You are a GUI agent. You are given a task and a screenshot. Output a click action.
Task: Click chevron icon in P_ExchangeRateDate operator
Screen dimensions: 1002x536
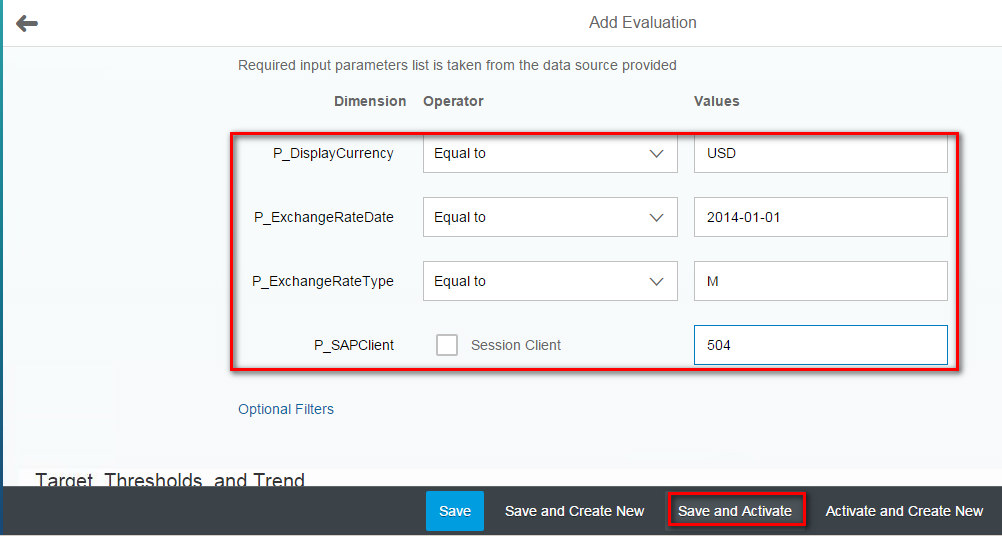click(x=656, y=218)
